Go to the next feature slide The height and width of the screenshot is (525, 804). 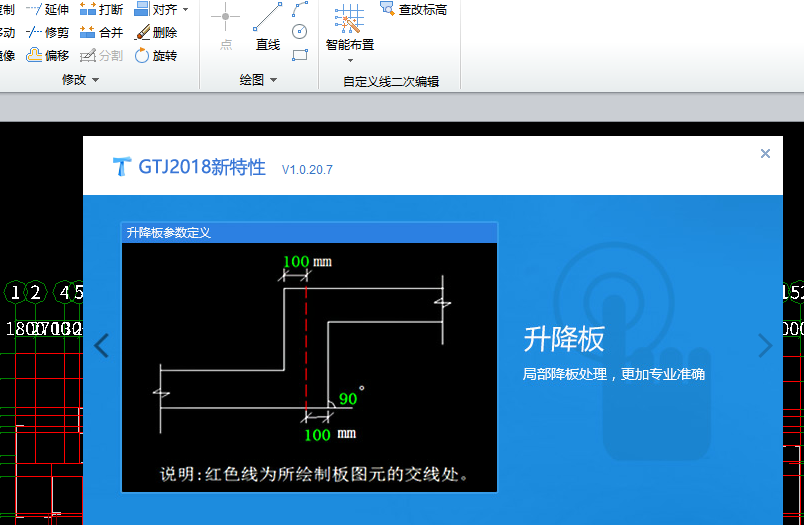765,345
